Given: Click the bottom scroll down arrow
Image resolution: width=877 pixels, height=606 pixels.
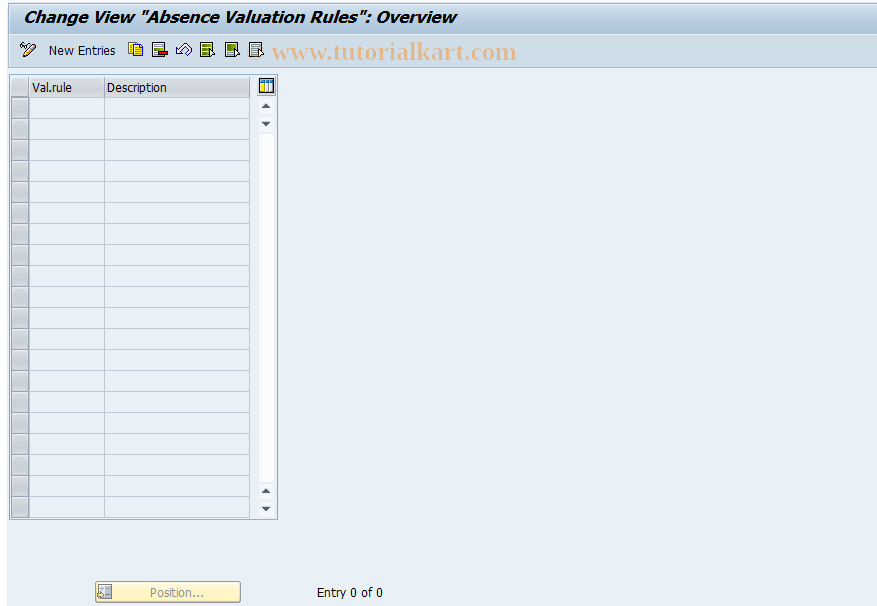Looking at the screenshot, I should pos(266,509).
